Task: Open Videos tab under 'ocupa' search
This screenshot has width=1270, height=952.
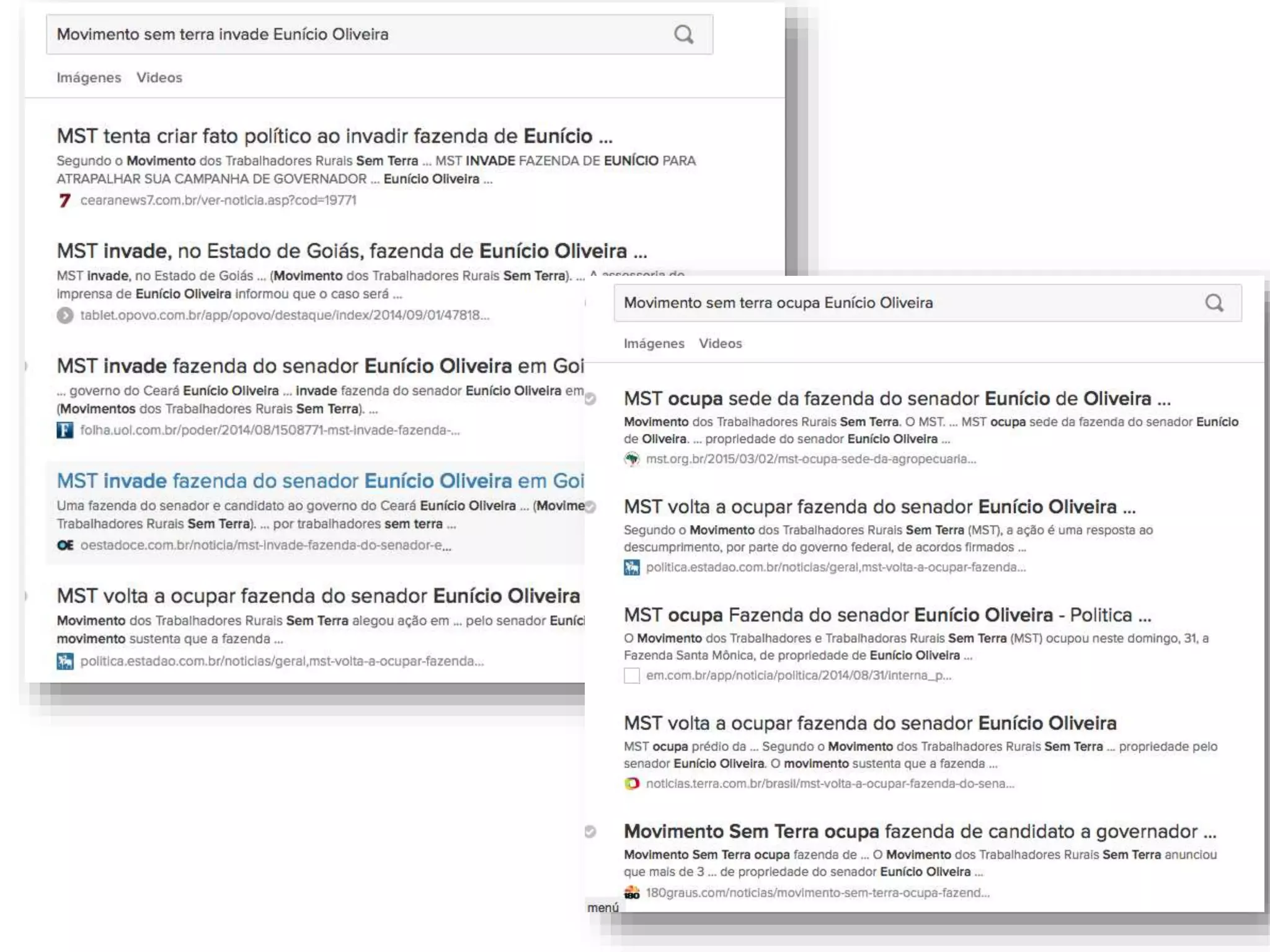Action: [720, 343]
